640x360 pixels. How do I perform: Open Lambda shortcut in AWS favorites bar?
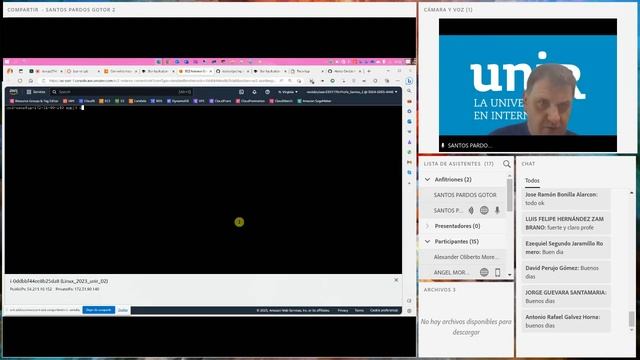tap(138, 101)
